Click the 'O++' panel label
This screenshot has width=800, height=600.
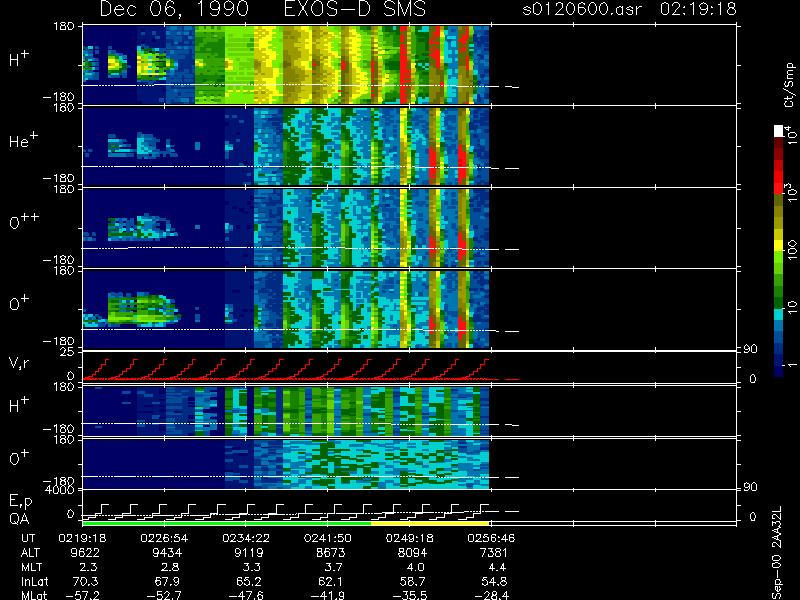24,221
